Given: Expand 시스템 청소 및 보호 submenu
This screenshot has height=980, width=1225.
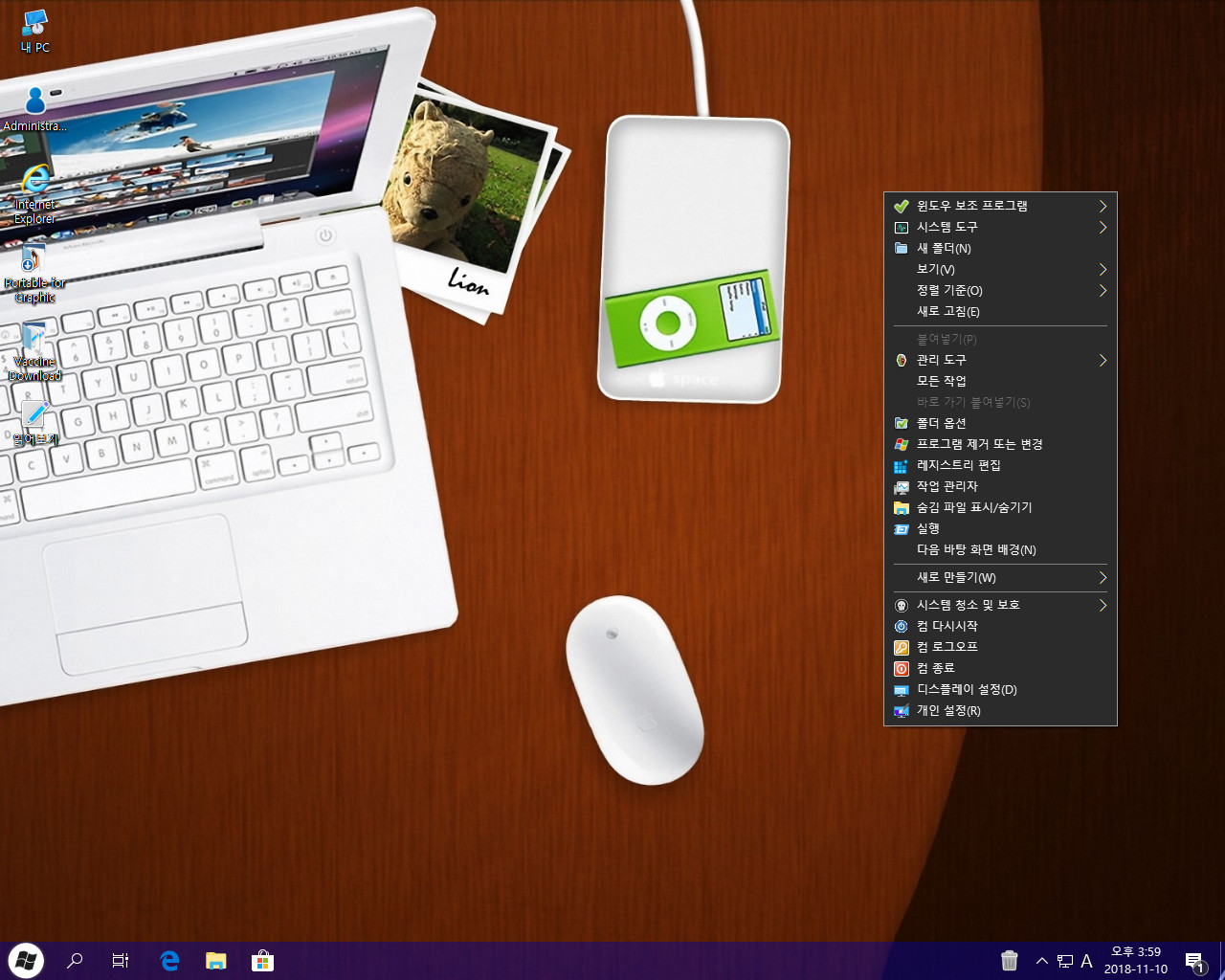Looking at the screenshot, I should tap(1000, 605).
